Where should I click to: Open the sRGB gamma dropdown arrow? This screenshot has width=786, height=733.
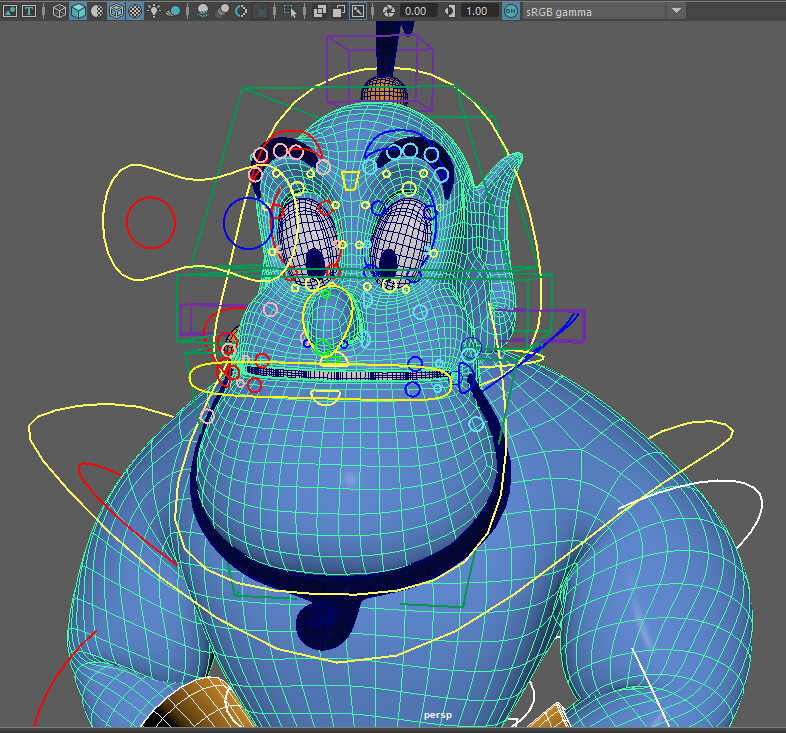click(676, 11)
